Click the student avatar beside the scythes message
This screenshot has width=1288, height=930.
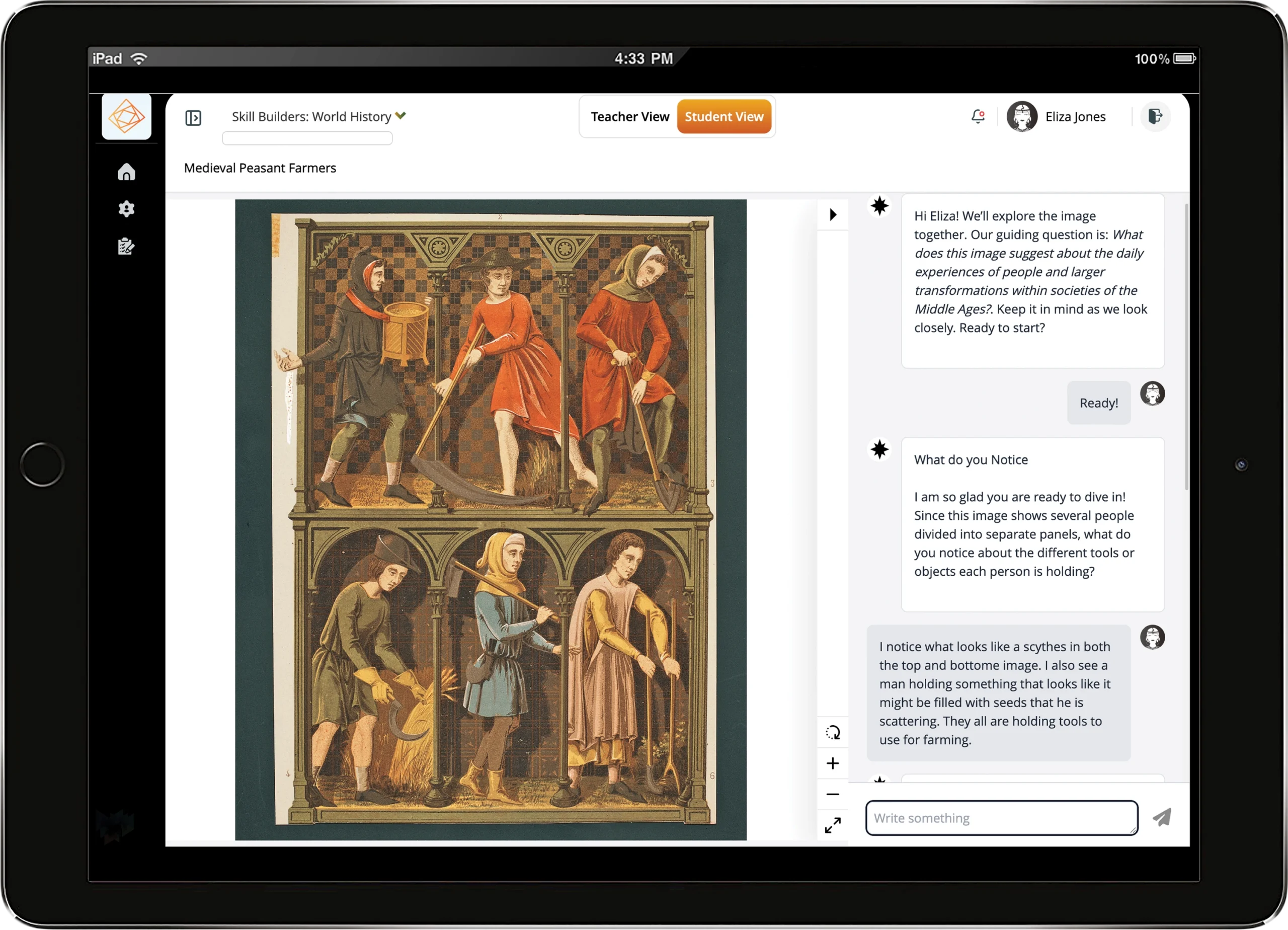coord(1152,637)
